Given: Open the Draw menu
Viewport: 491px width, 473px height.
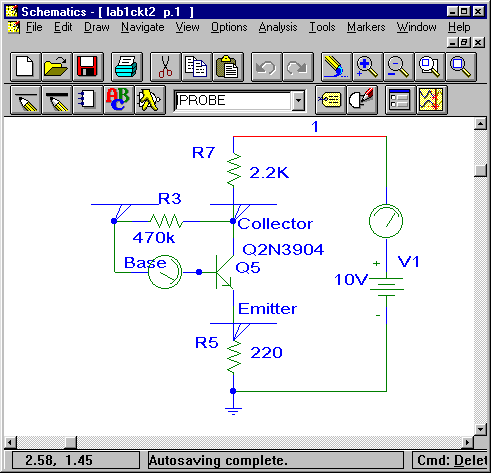Looking at the screenshot, I should coord(96,27).
